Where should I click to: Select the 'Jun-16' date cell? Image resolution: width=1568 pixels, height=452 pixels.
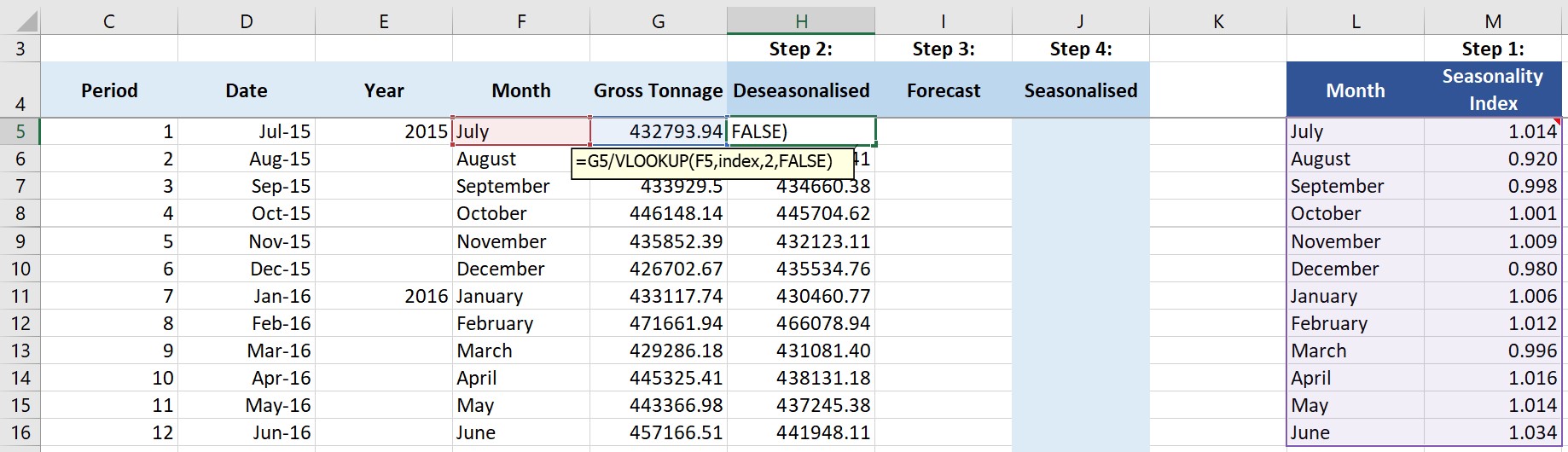[x=247, y=432]
